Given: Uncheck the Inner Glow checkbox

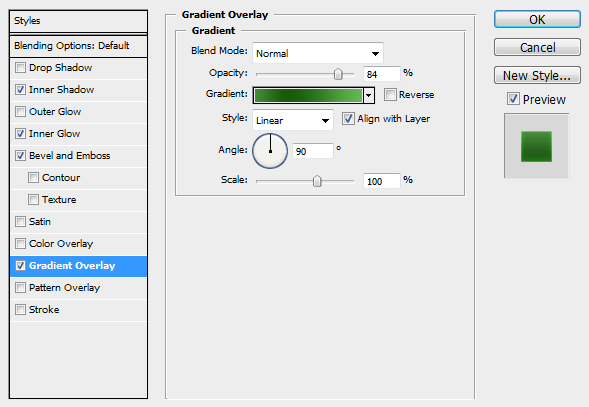Looking at the screenshot, I should tap(20, 134).
